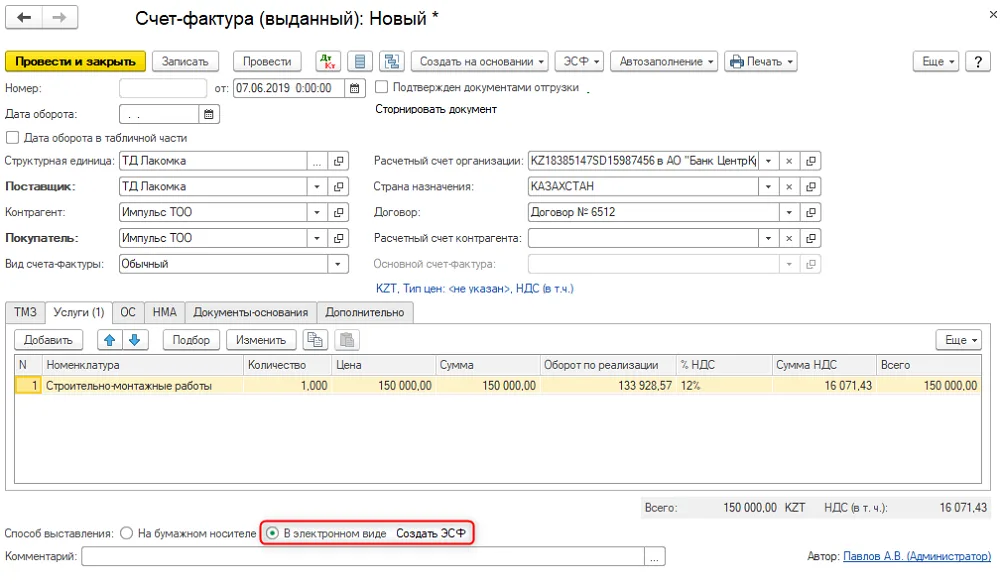1000x586 pixels.
Task: Click into the Комментарий input field
Action: pos(363,557)
